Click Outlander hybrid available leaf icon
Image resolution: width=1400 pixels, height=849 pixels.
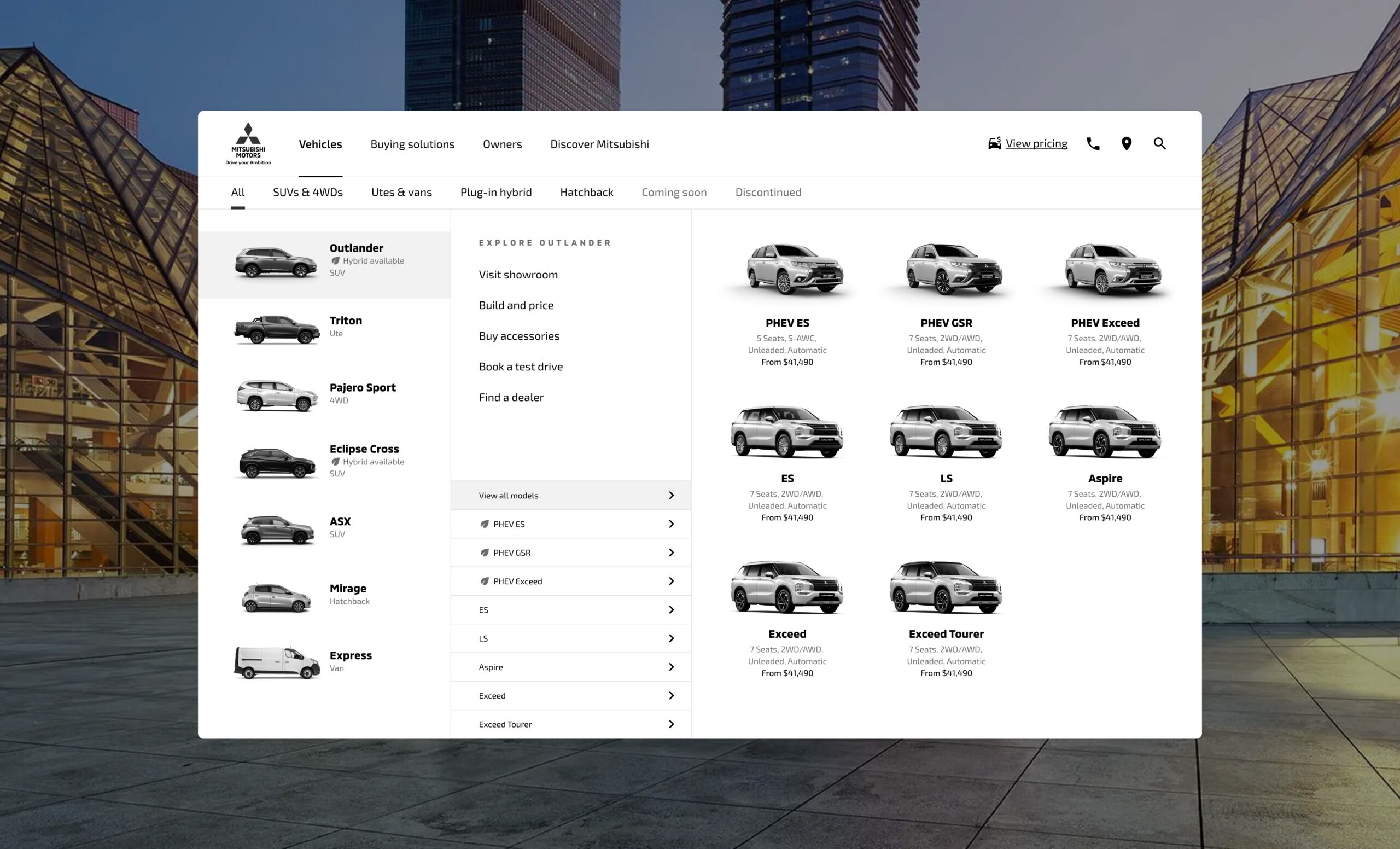(335, 261)
